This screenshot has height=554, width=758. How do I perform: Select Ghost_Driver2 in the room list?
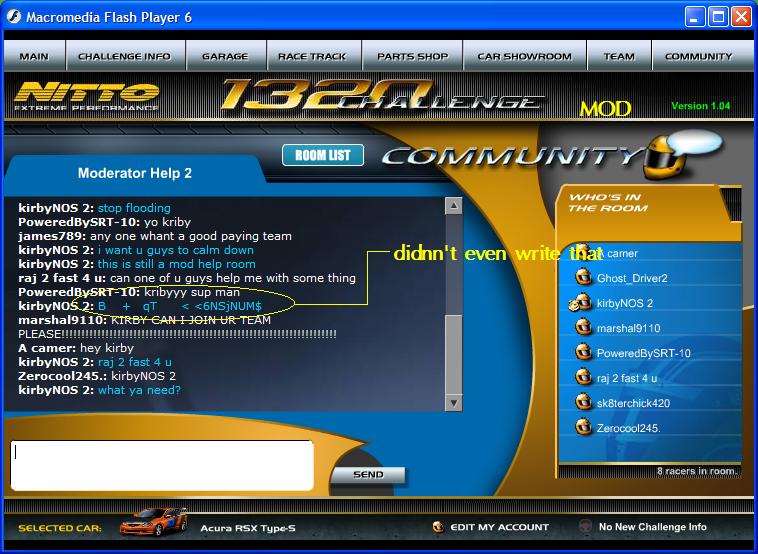632,278
